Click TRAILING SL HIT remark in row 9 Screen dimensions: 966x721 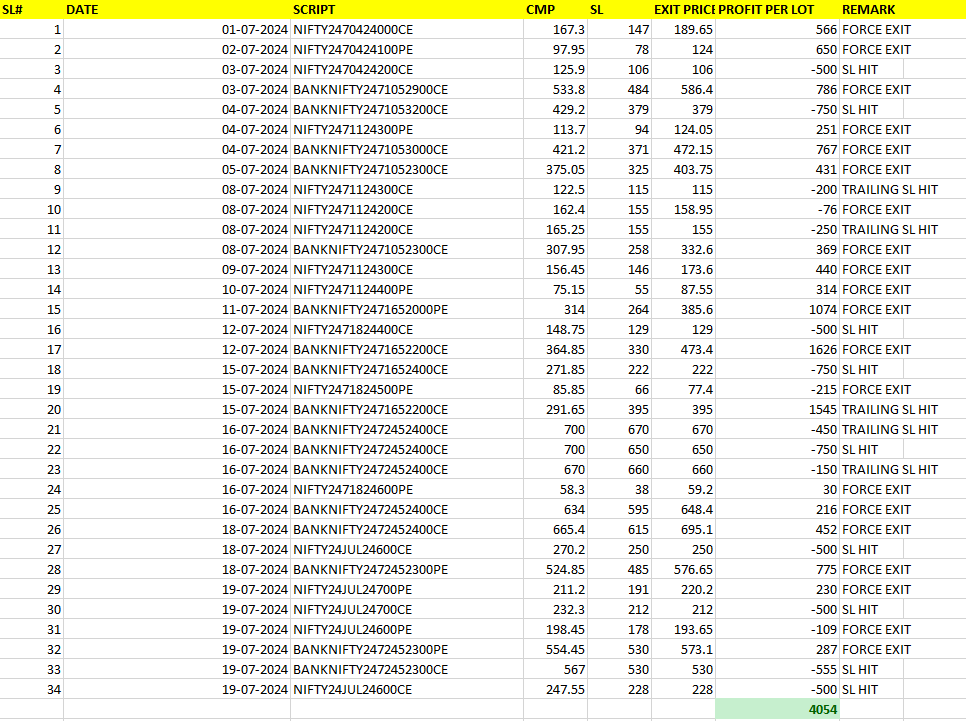click(890, 190)
